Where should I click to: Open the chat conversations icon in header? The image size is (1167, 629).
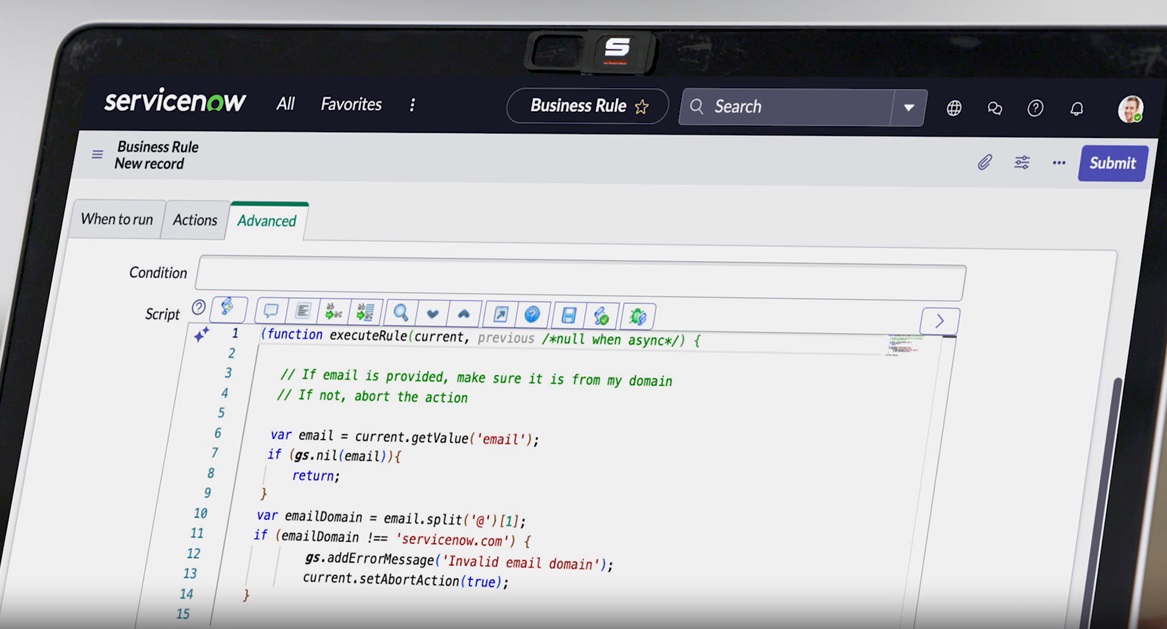(x=994, y=109)
